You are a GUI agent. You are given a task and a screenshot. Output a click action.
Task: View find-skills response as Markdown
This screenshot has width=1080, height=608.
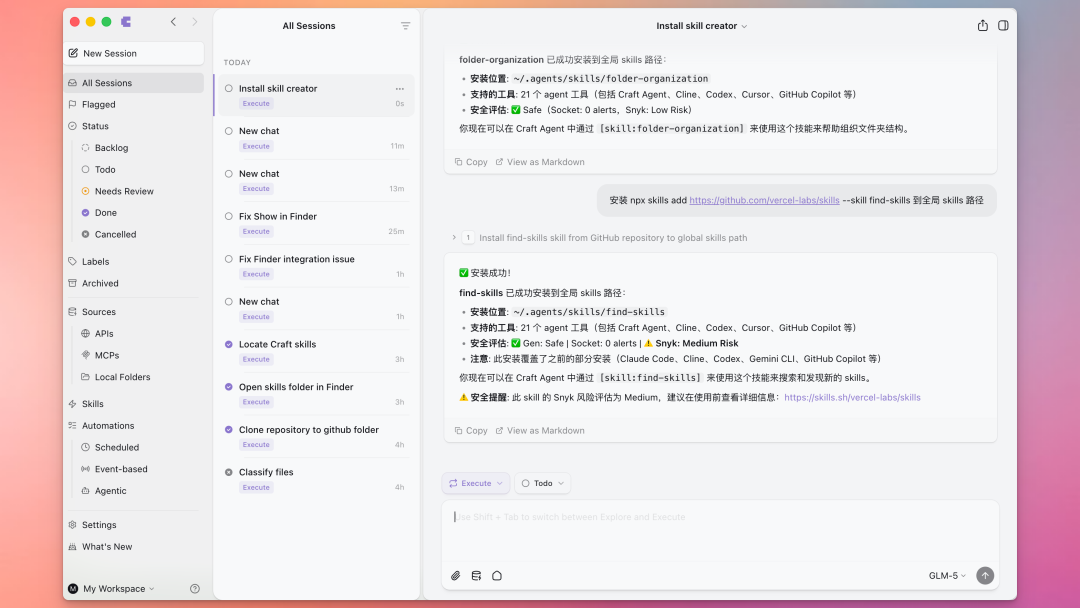(540, 430)
